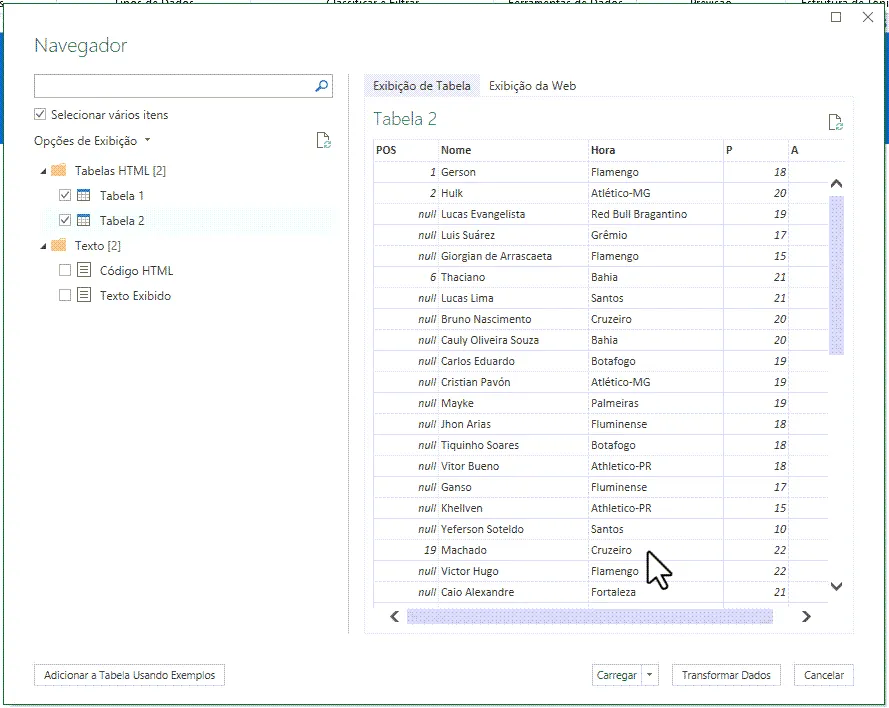Click the Lucas Evangelista cell
The image size is (889, 708).
click(x=514, y=214)
